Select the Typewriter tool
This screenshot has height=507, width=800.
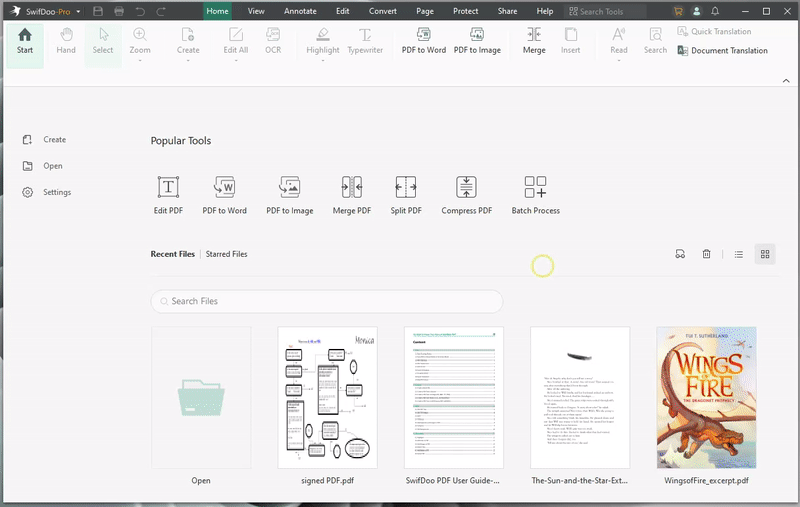tap(365, 41)
